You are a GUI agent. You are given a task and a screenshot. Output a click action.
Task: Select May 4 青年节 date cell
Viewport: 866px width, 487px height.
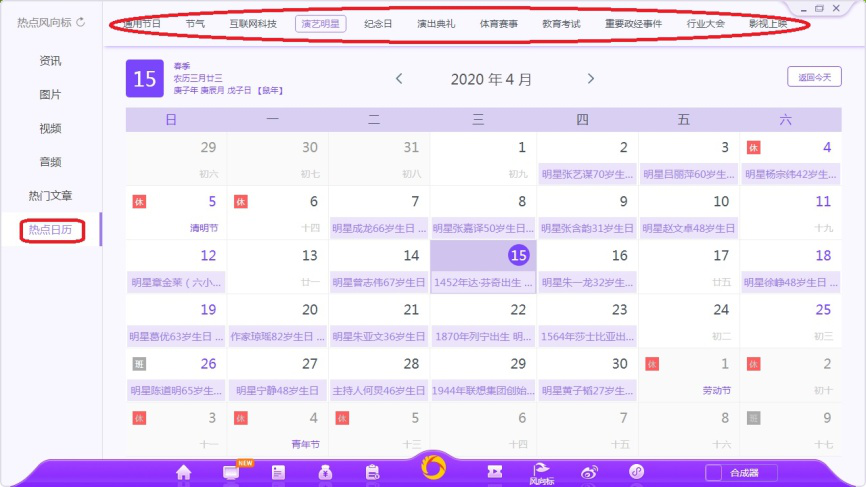tap(277, 429)
